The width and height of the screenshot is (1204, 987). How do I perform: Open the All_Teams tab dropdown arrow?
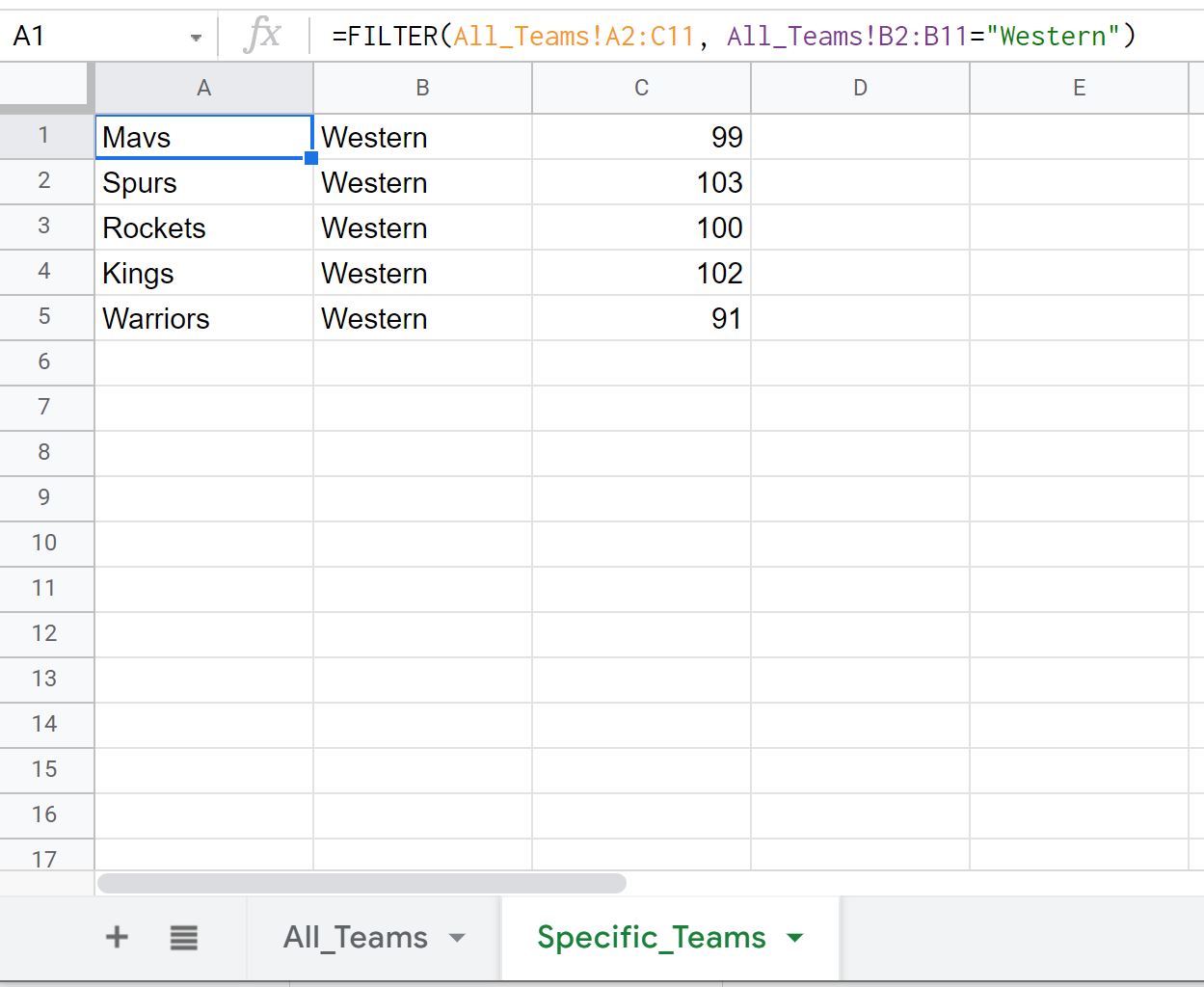[458, 938]
